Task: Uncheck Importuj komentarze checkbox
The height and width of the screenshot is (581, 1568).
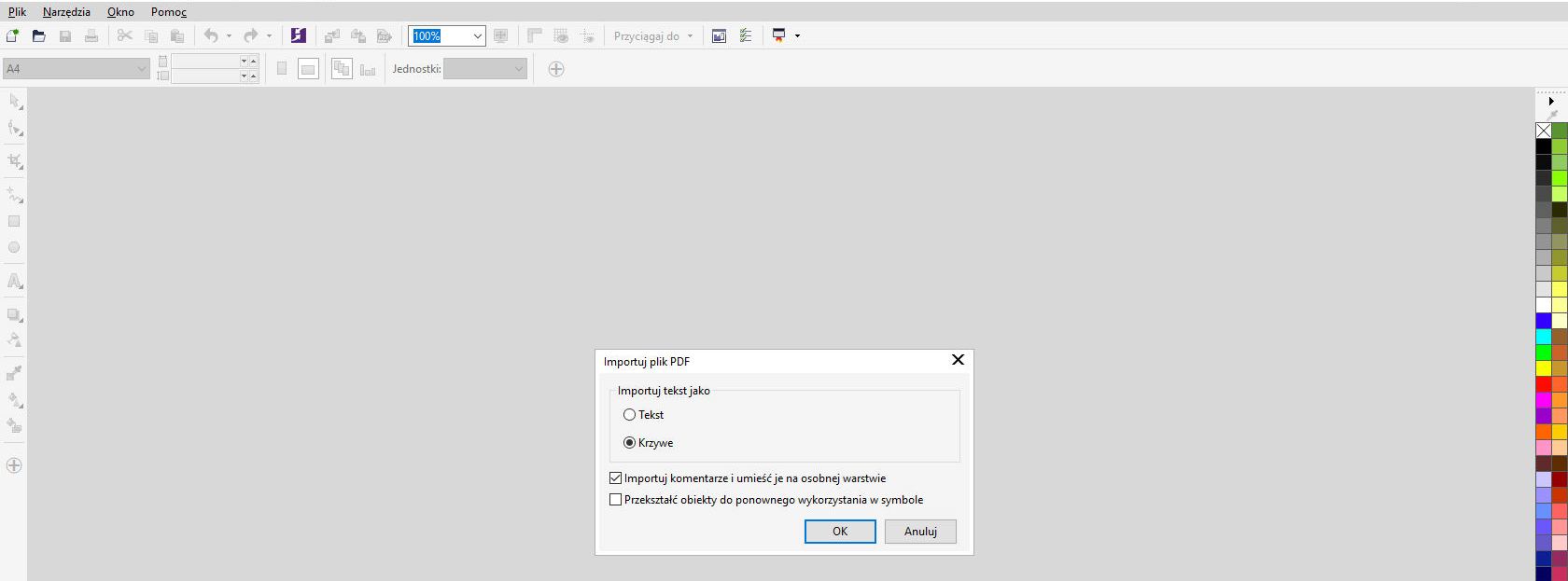Action: [x=616, y=478]
